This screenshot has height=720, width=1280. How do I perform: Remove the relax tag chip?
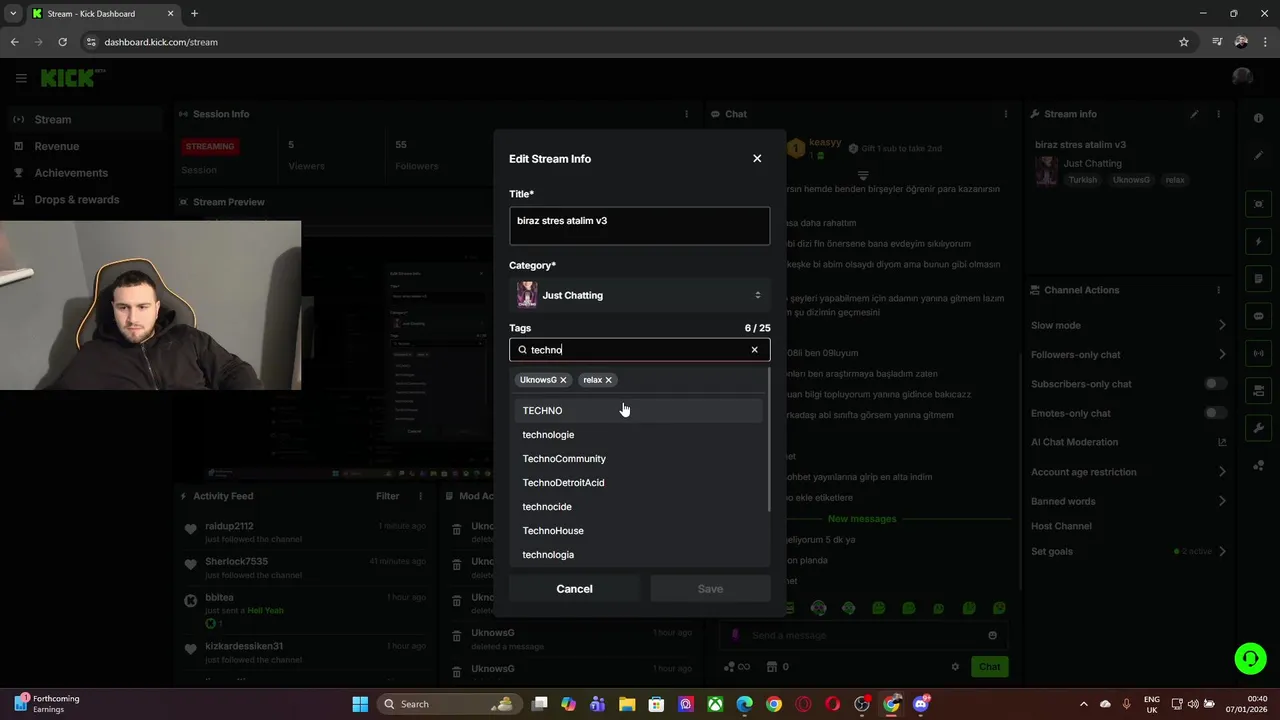click(x=608, y=380)
